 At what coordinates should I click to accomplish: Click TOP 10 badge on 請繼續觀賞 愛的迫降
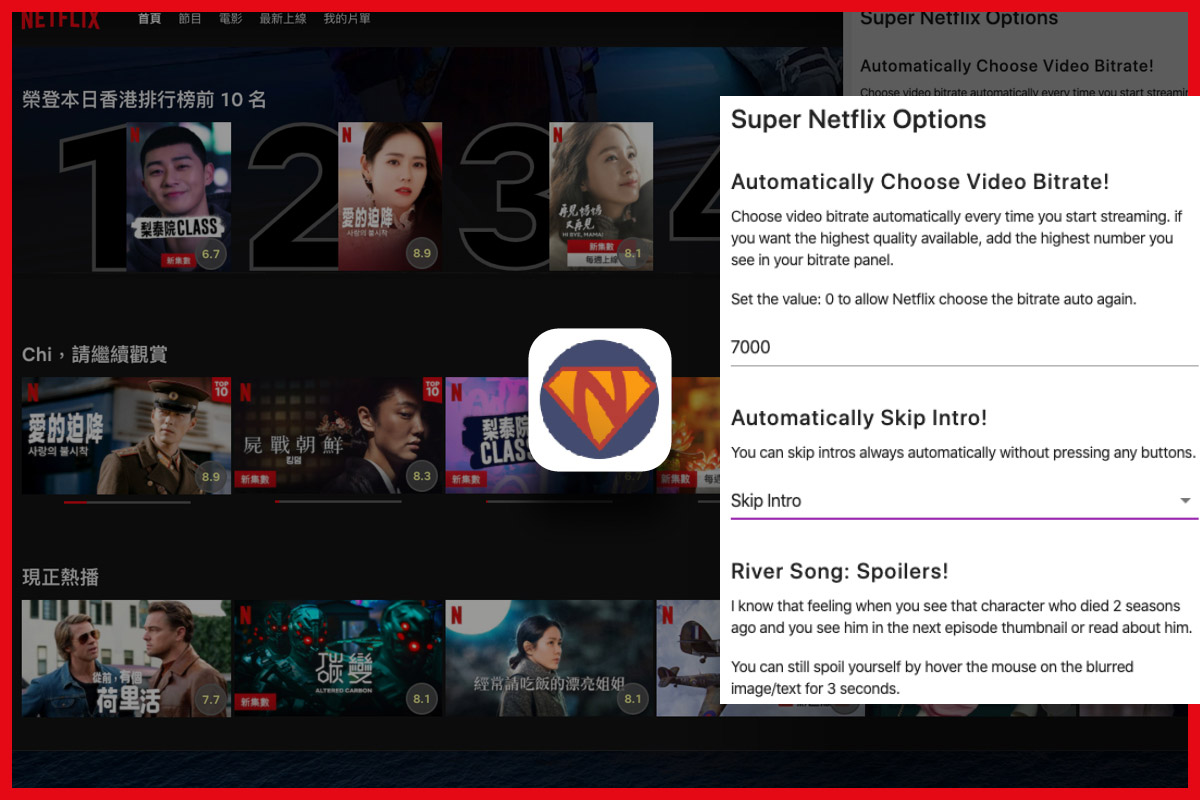click(x=221, y=389)
